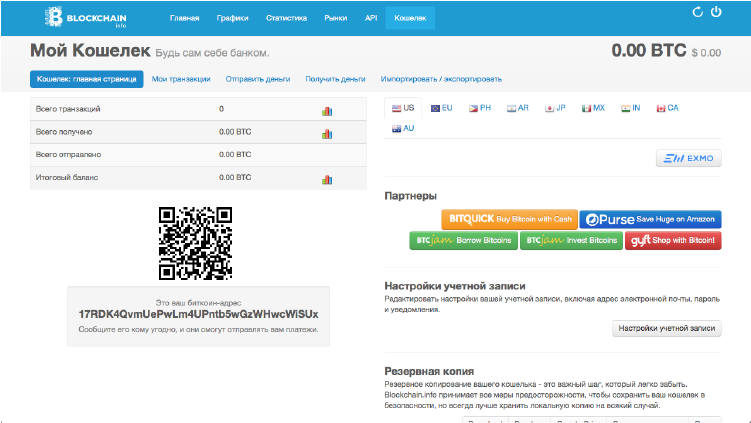Open chart icon for Всего получено row
This screenshot has width=751, height=423.
[x=327, y=134]
